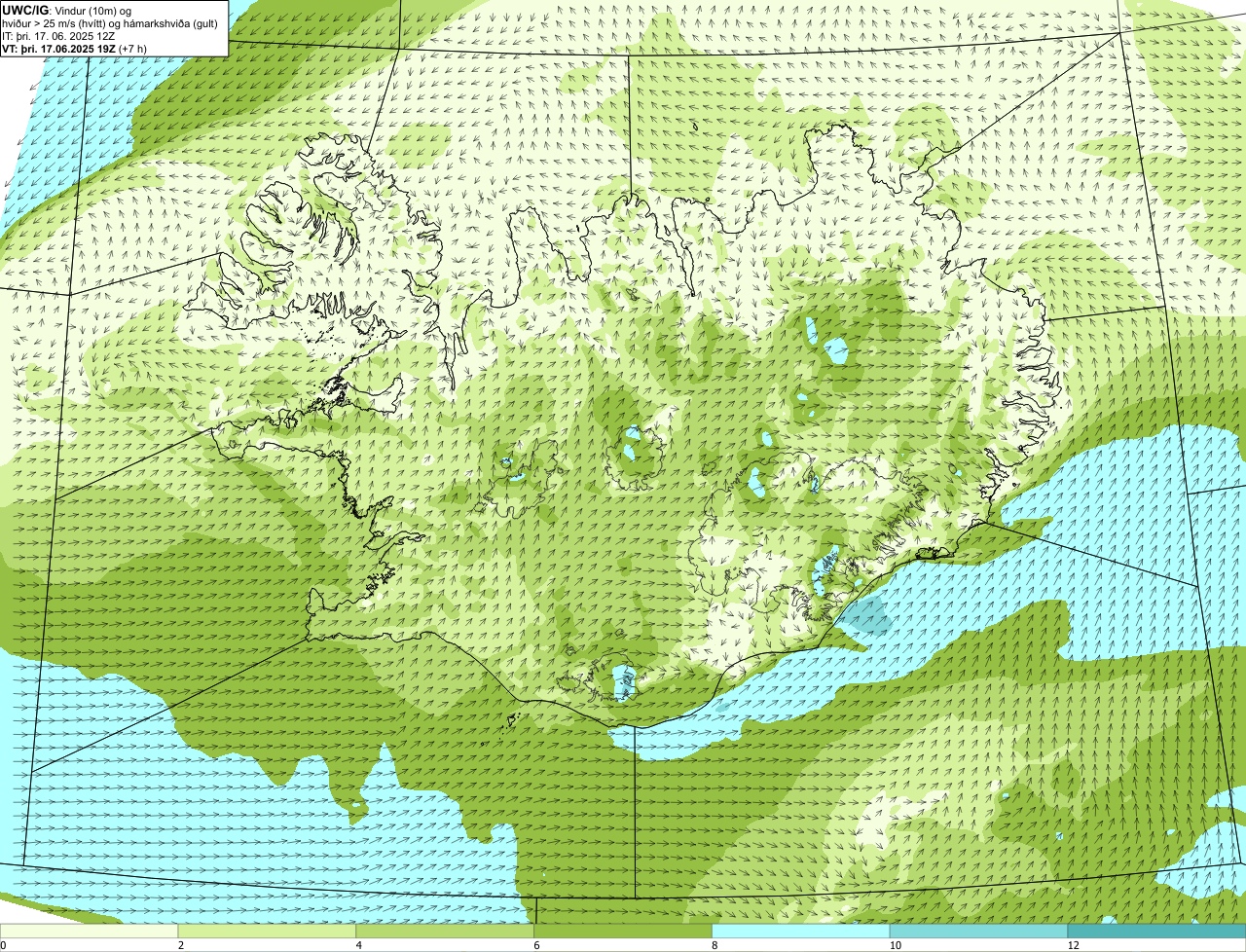Click the 8–10 m/s light cyan legend swatch
The image size is (1246, 952).
point(801,932)
